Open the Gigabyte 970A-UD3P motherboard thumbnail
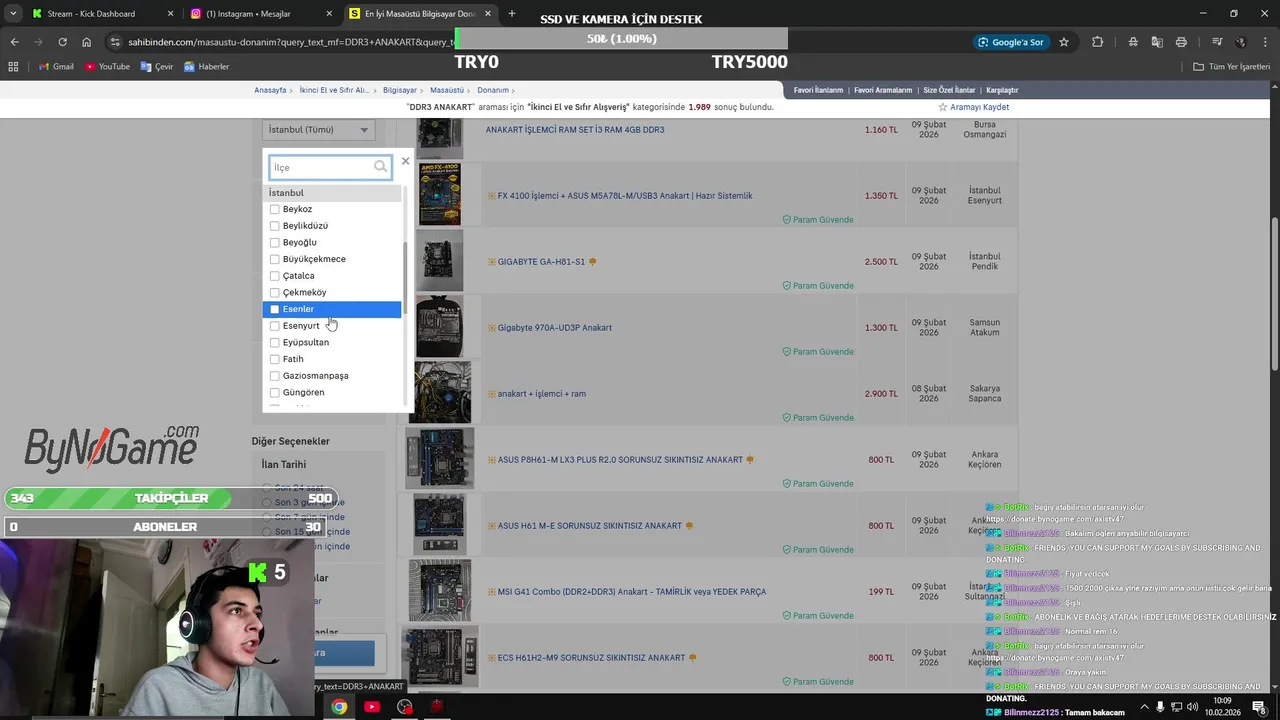 pos(439,326)
